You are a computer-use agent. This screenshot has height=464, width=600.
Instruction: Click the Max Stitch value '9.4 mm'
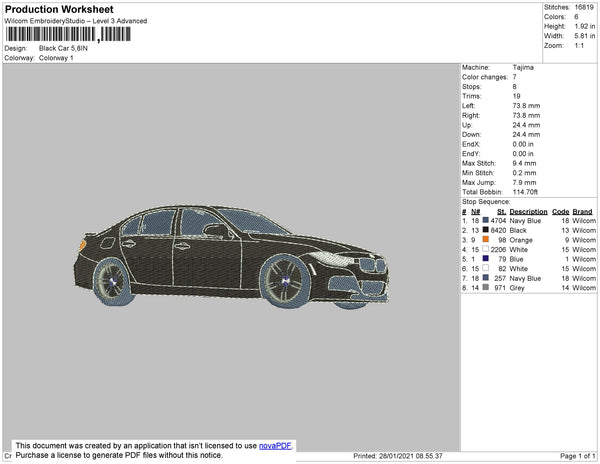pos(524,163)
